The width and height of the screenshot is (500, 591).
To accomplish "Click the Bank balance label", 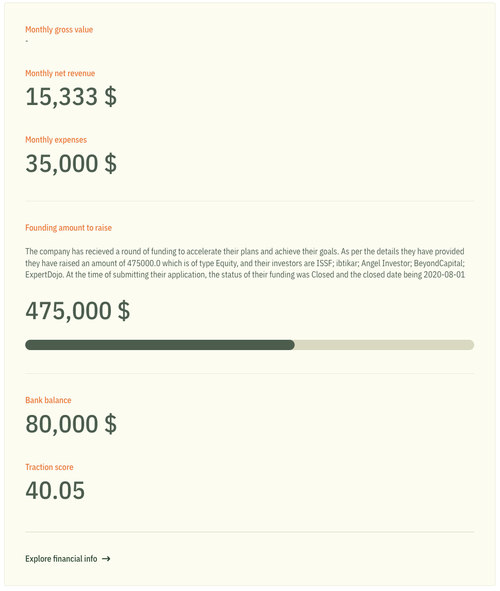I will pyautogui.click(x=48, y=400).
